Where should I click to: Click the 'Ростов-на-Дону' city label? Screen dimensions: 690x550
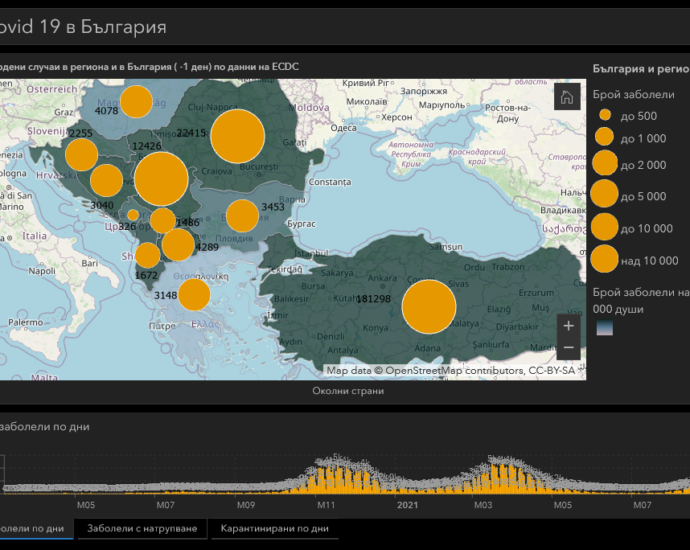[508, 113]
